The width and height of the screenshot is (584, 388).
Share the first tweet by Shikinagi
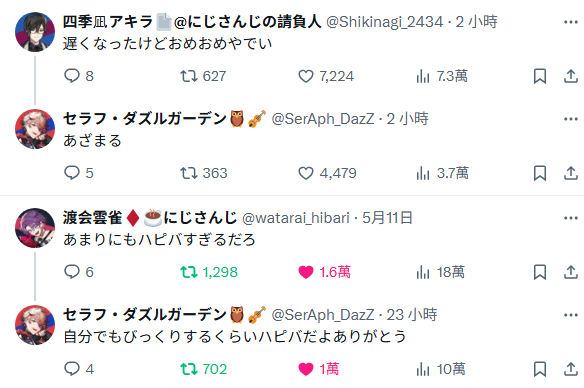(x=571, y=76)
